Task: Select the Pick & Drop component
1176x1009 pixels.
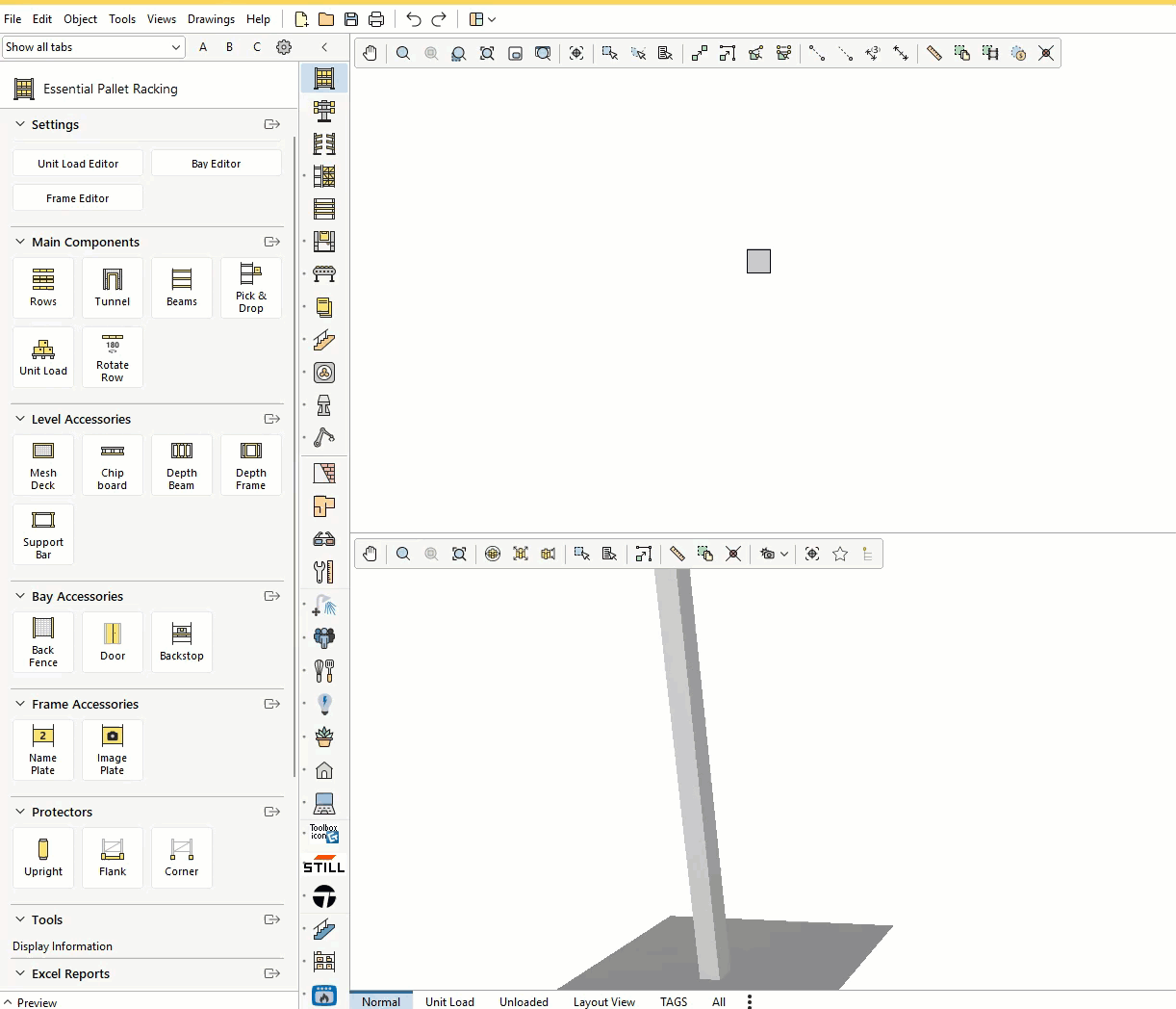Action: pos(251,288)
